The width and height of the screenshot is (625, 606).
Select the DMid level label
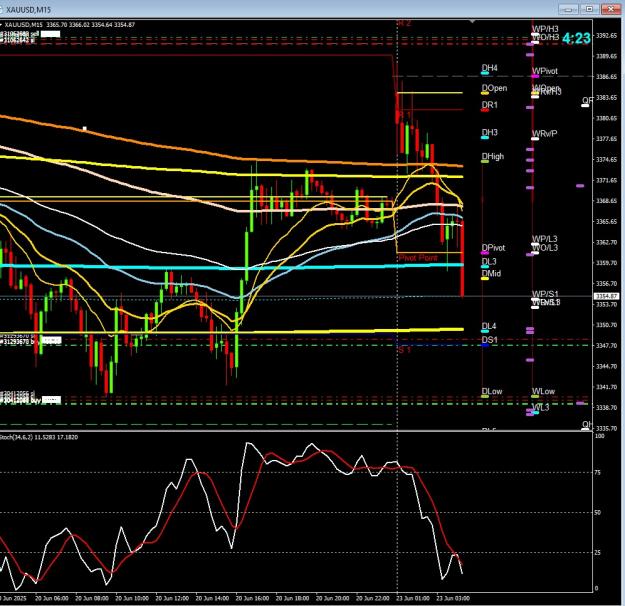pos(491,273)
